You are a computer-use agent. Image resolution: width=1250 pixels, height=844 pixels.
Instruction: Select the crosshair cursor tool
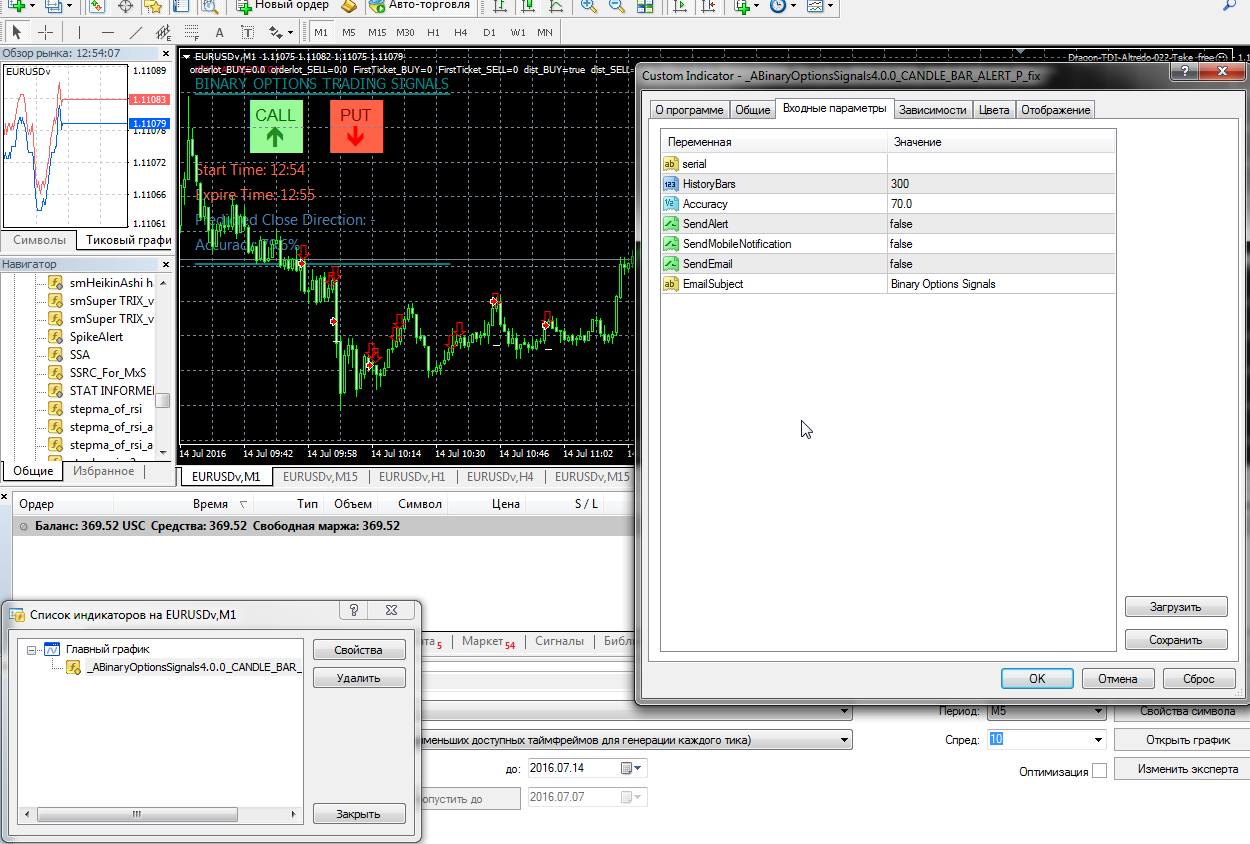(x=45, y=32)
